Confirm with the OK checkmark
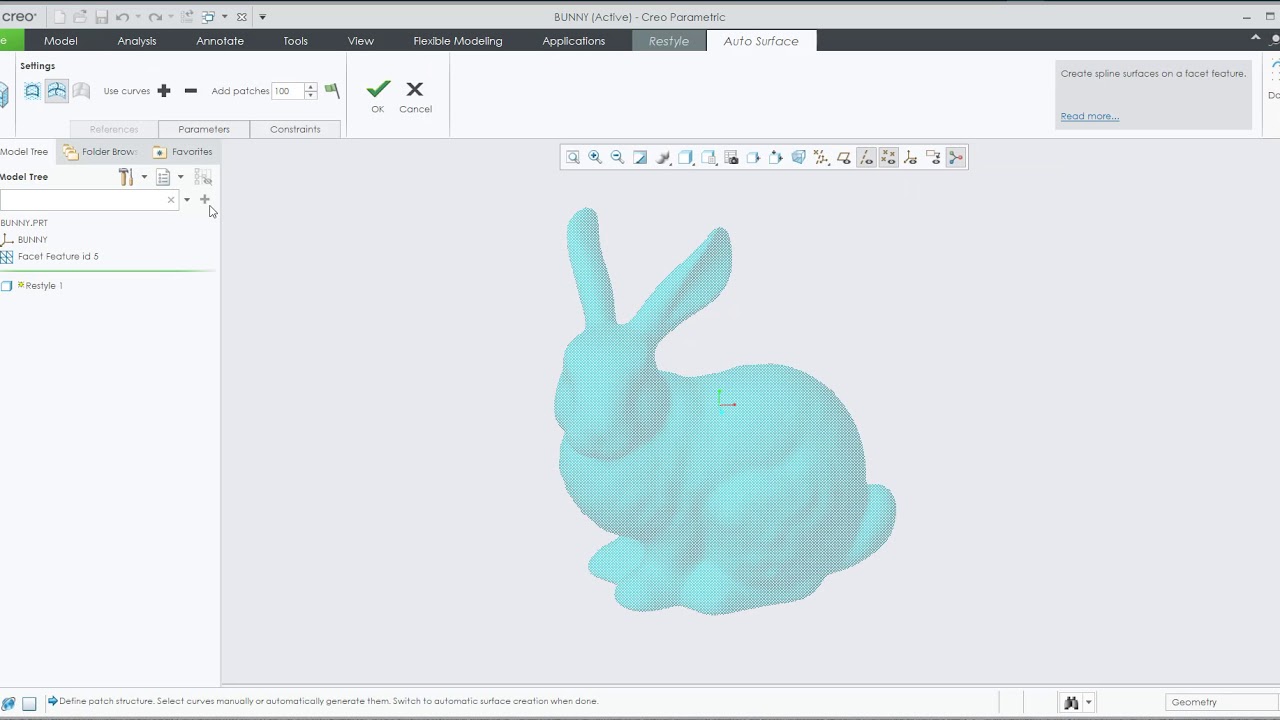The height and width of the screenshot is (720, 1280). pyautogui.click(x=378, y=97)
